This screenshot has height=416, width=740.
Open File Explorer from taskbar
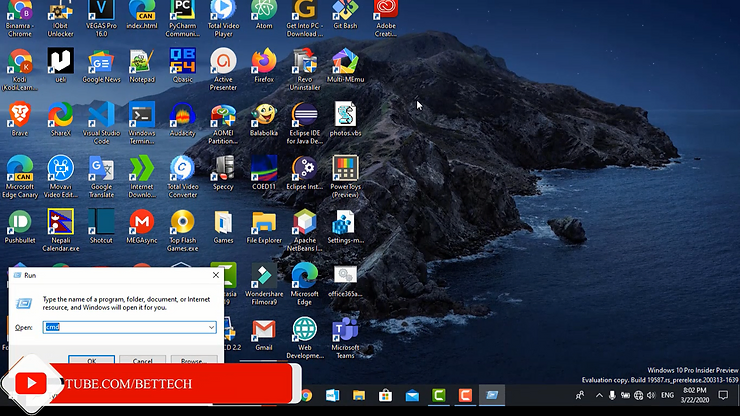pos(359,395)
